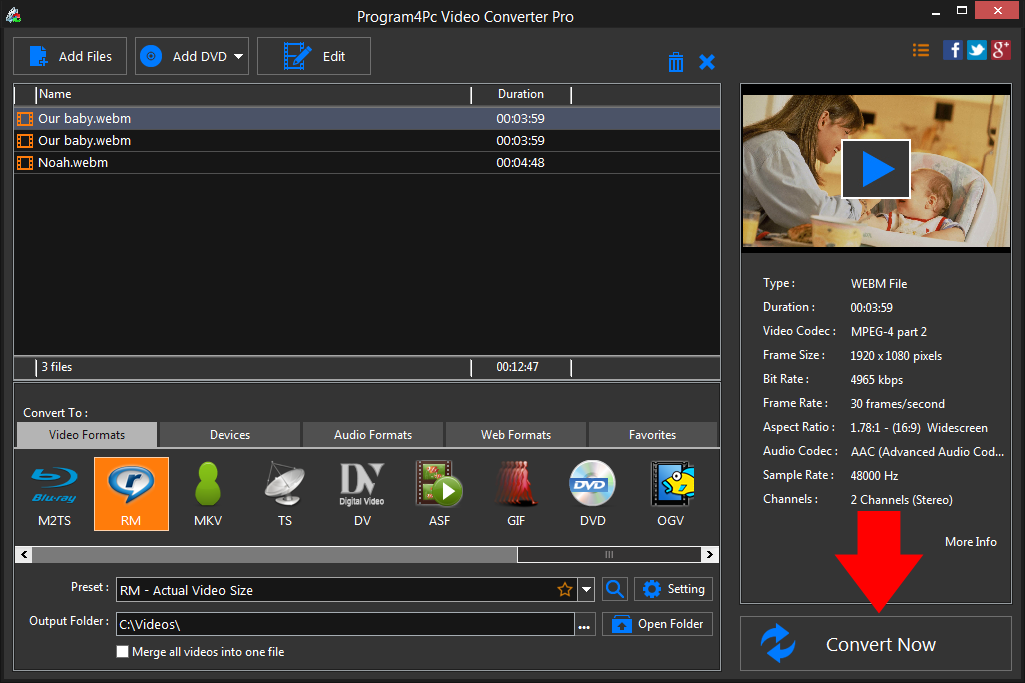Viewport: 1025px width, 683px height.
Task: Switch to the Audio Formats tab
Action: (x=372, y=434)
